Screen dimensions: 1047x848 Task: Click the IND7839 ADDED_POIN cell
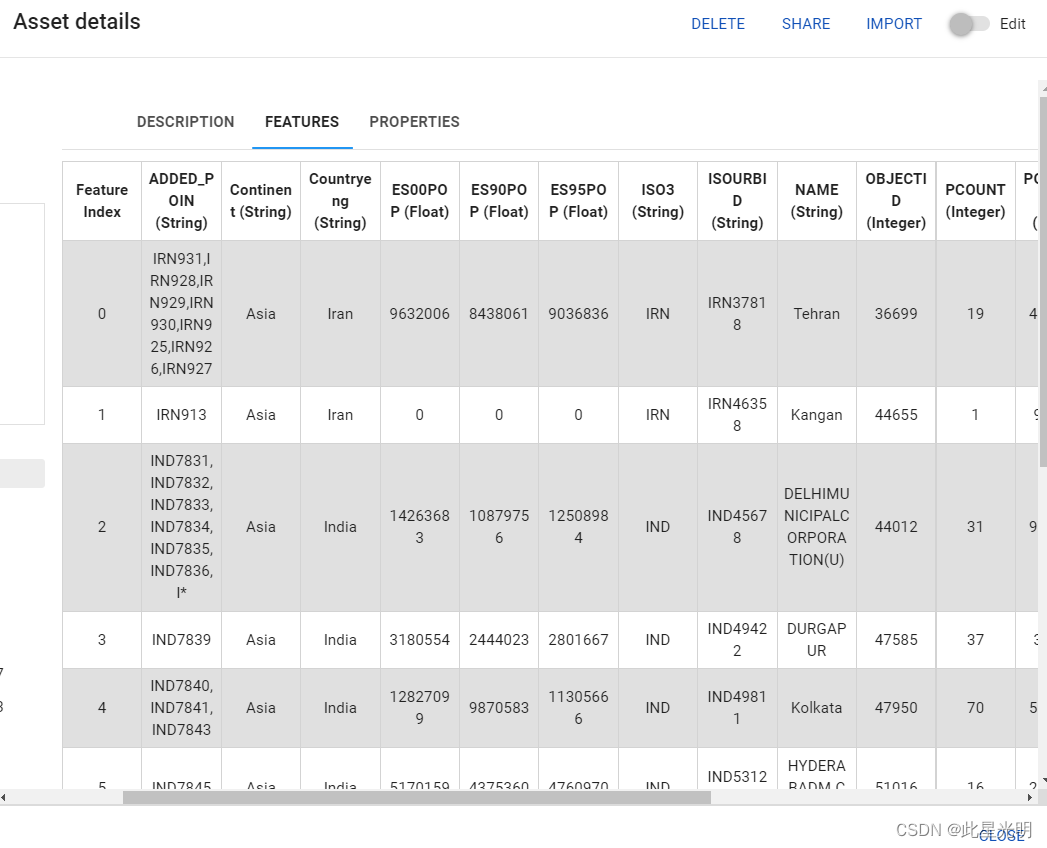[181, 640]
